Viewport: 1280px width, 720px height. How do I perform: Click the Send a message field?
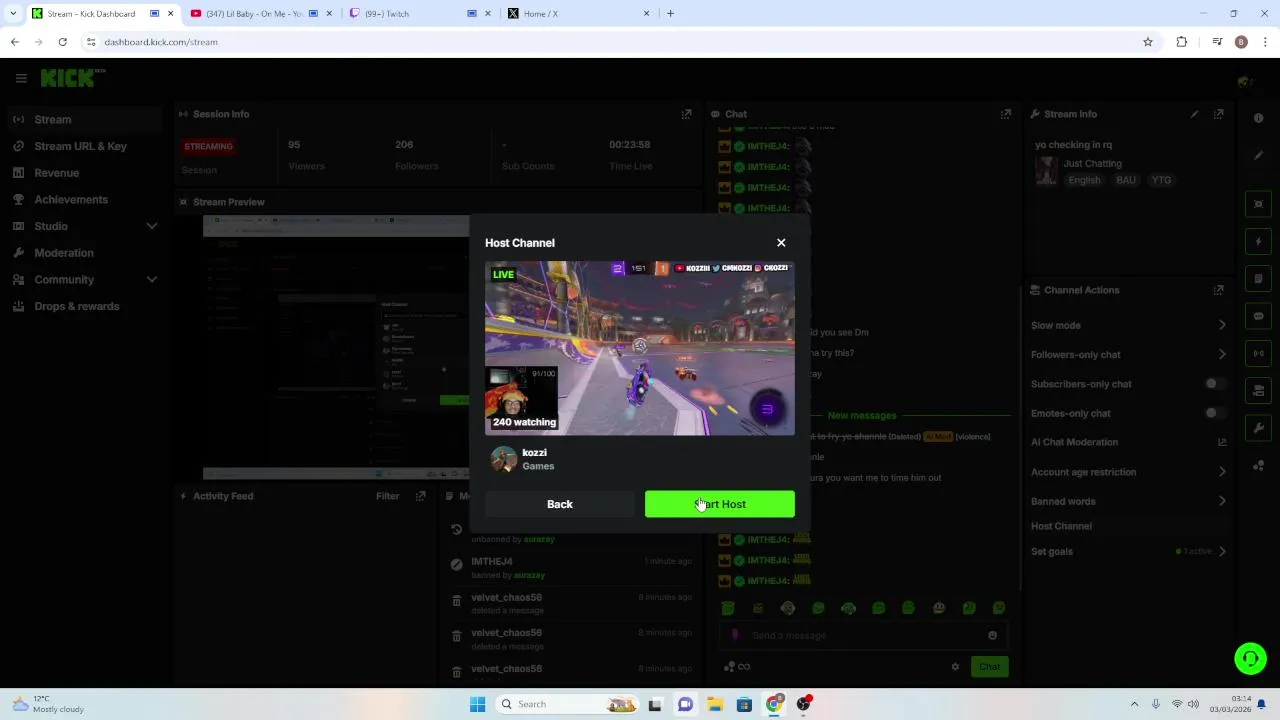point(862,635)
